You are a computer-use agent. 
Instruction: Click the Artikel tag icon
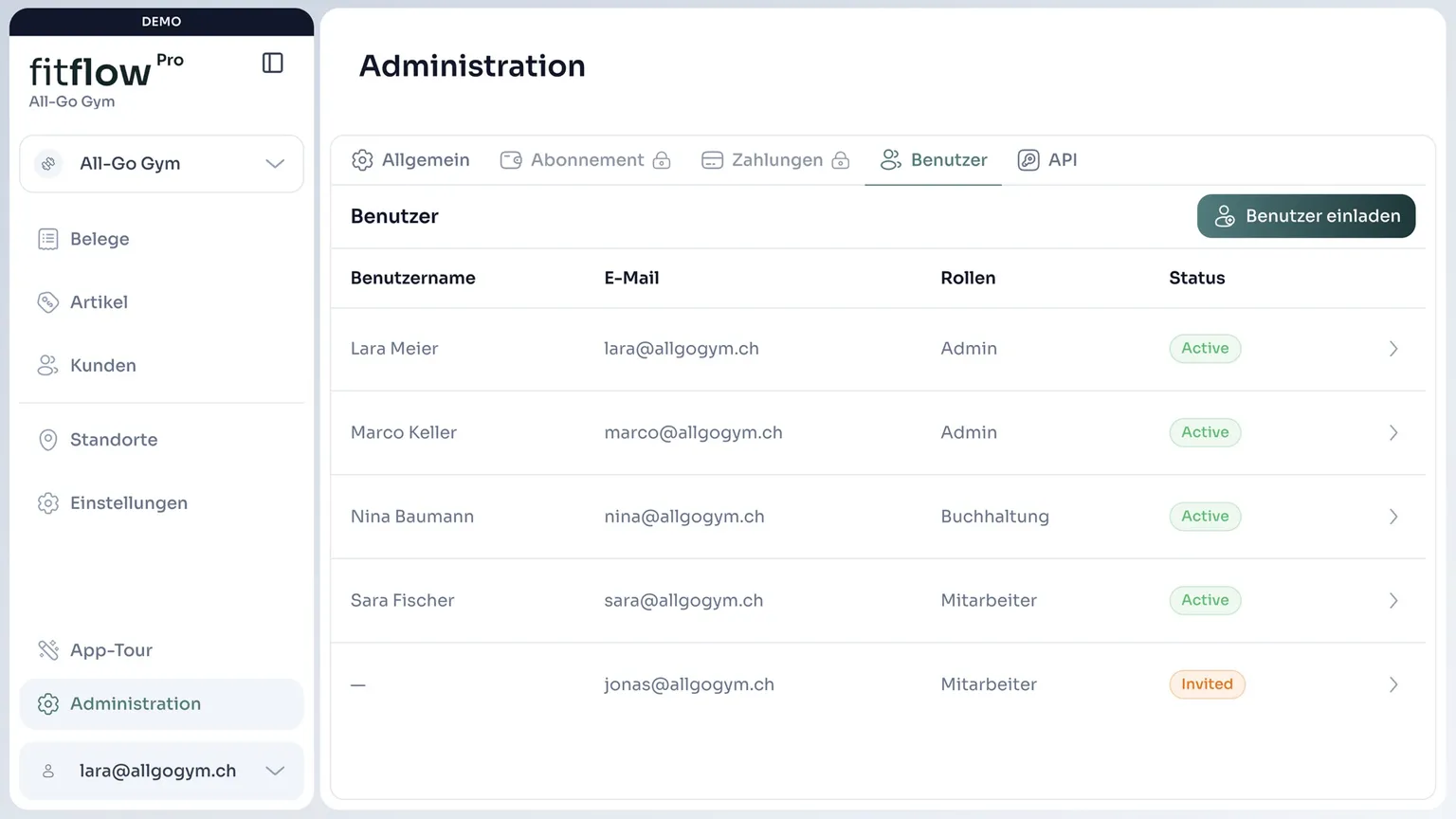coord(48,302)
